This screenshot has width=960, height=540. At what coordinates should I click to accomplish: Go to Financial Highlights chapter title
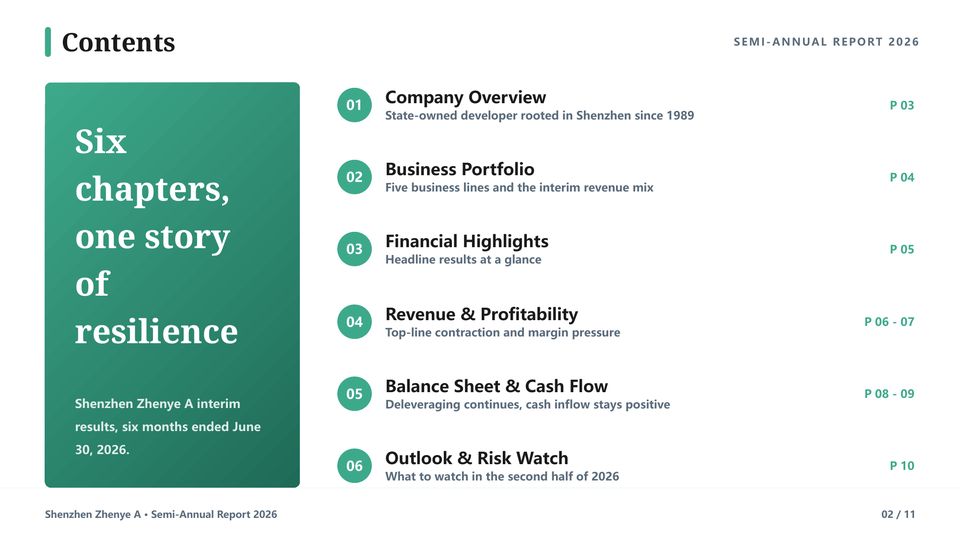coord(467,241)
